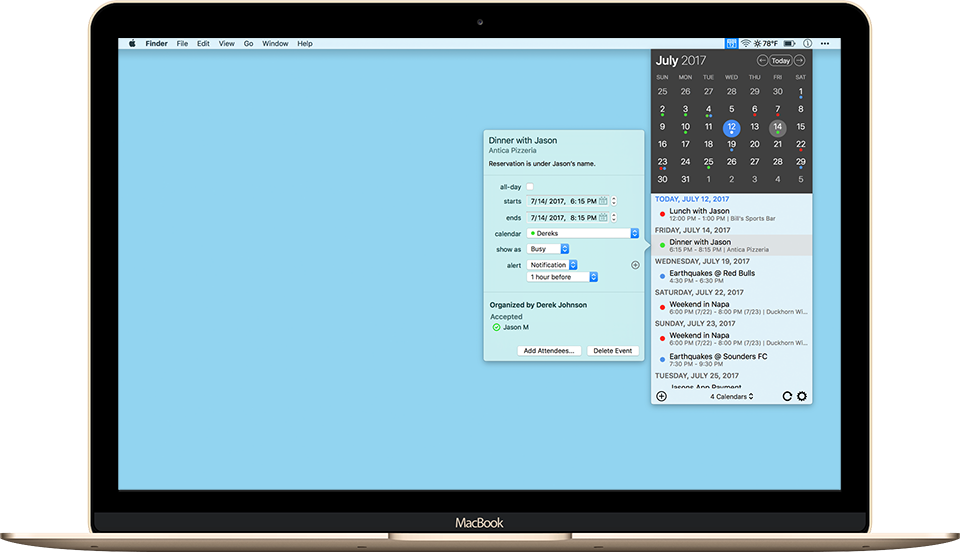Open the Dereks calendar dropdown
Viewport: 960px width, 552px height.
(x=583, y=233)
